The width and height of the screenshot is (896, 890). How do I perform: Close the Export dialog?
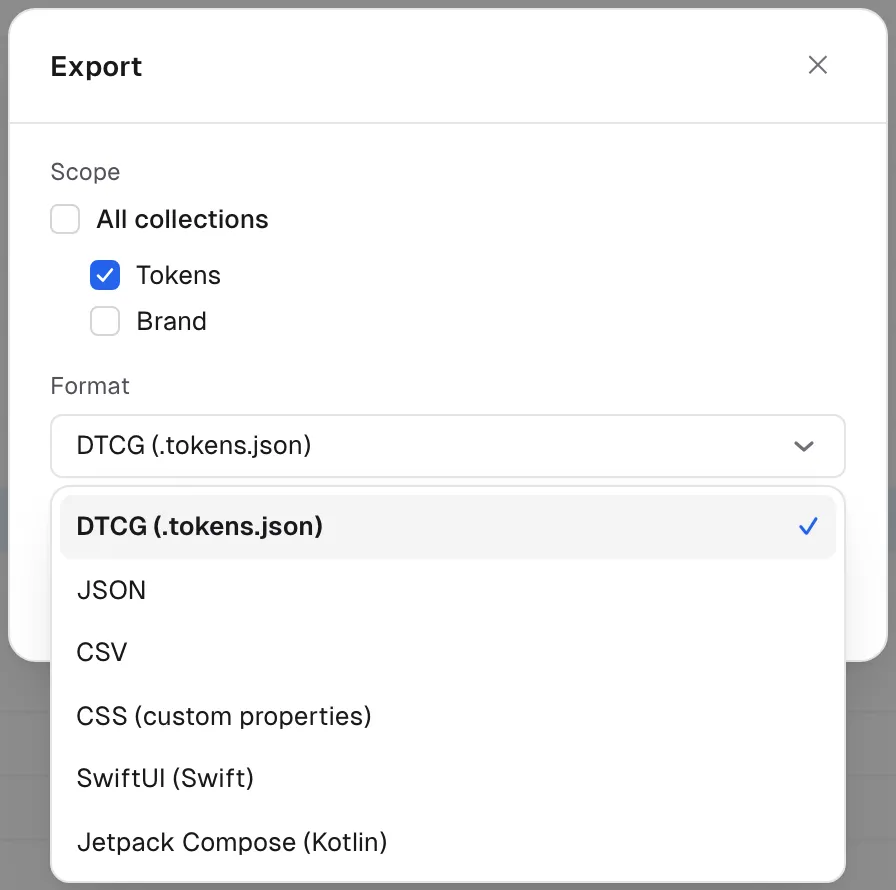click(818, 65)
